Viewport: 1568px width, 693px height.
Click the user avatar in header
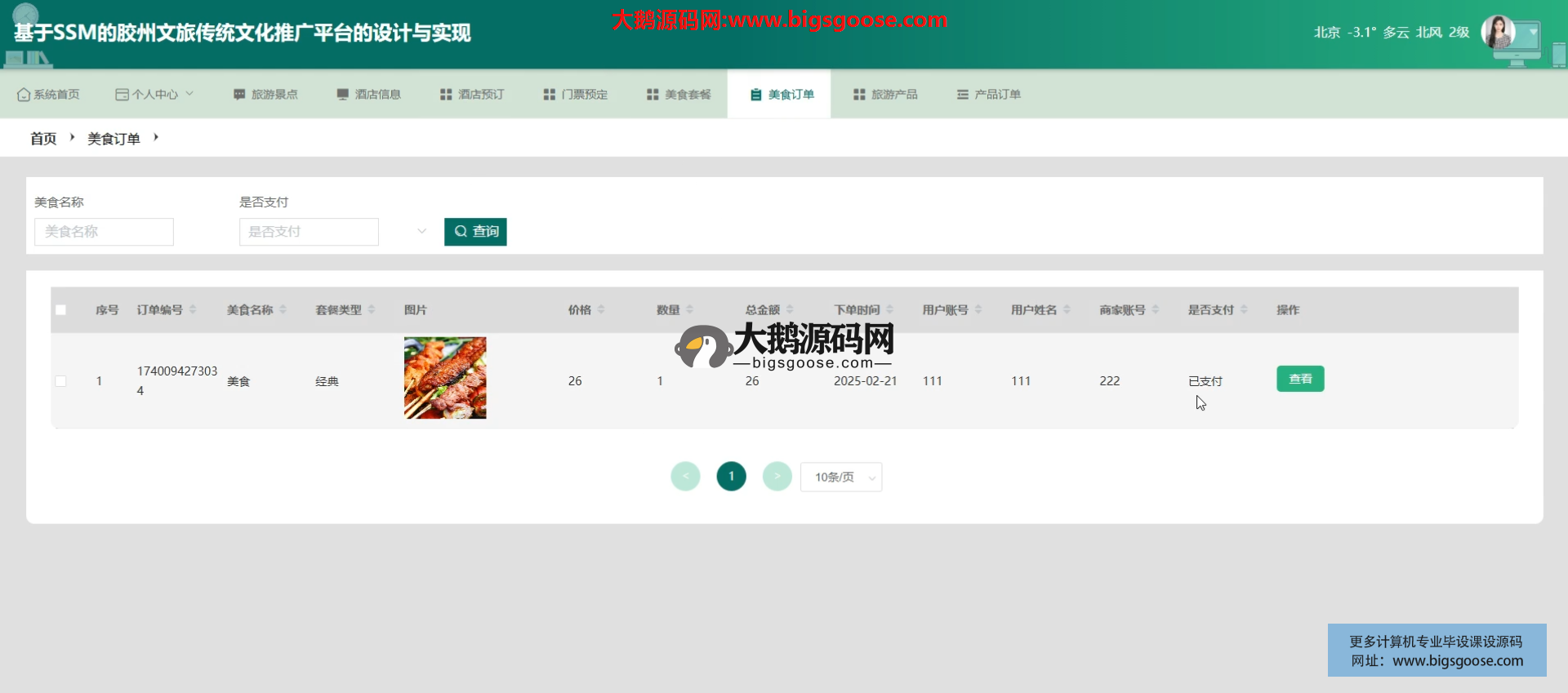1499,33
